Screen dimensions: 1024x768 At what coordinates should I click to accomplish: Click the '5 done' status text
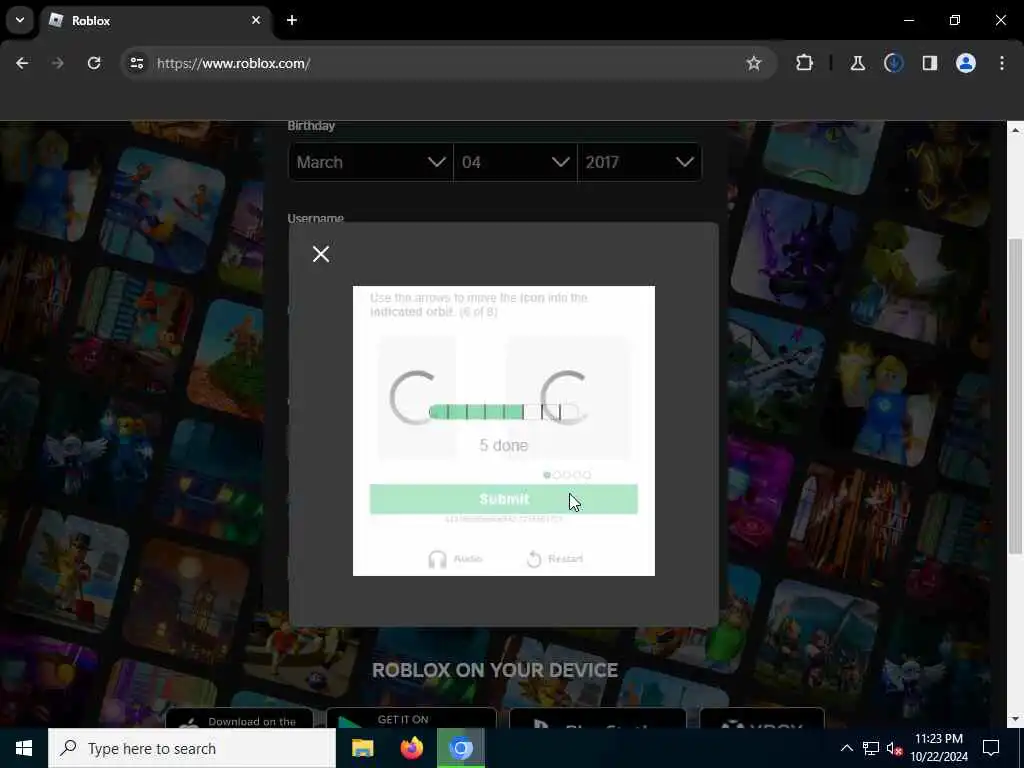point(504,445)
